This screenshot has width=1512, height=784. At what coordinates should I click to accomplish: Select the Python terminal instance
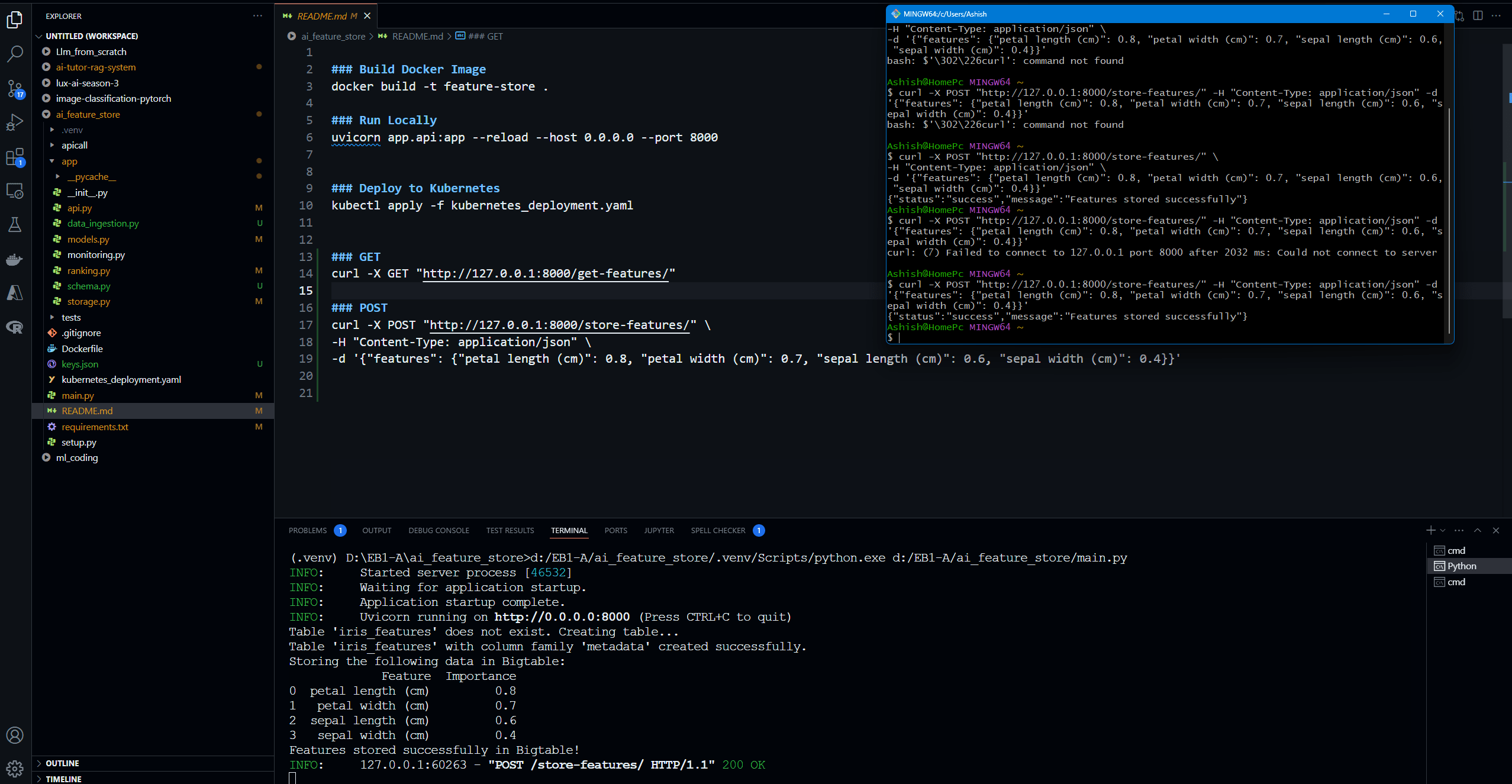1461,566
